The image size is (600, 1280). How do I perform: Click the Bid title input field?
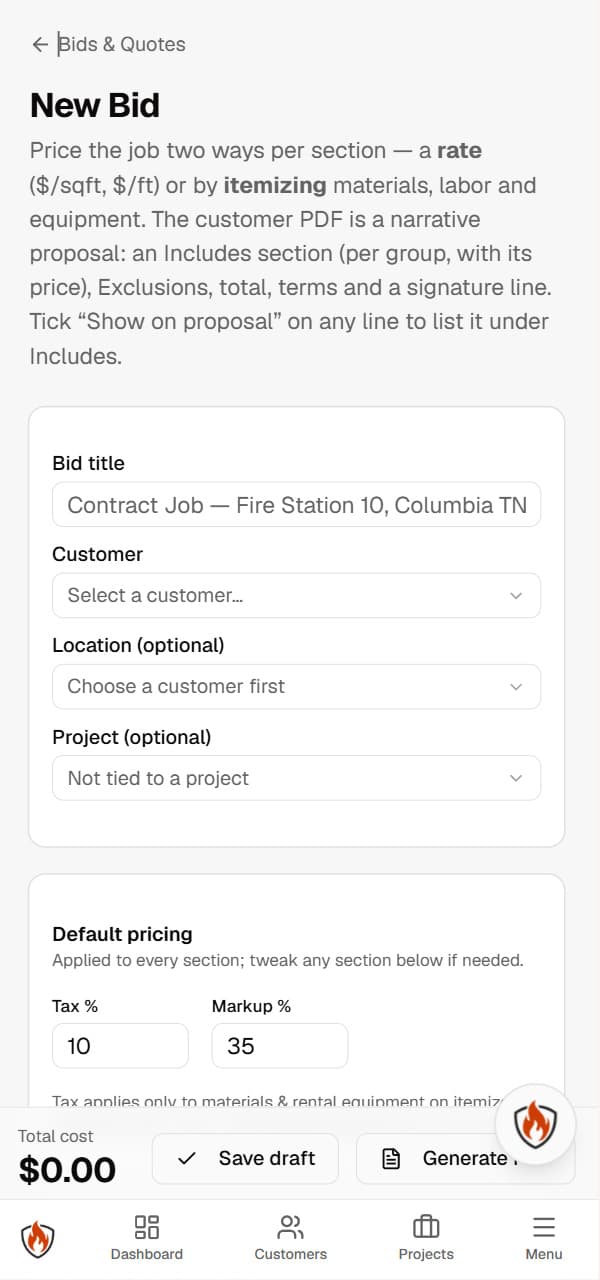click(296, 505)
